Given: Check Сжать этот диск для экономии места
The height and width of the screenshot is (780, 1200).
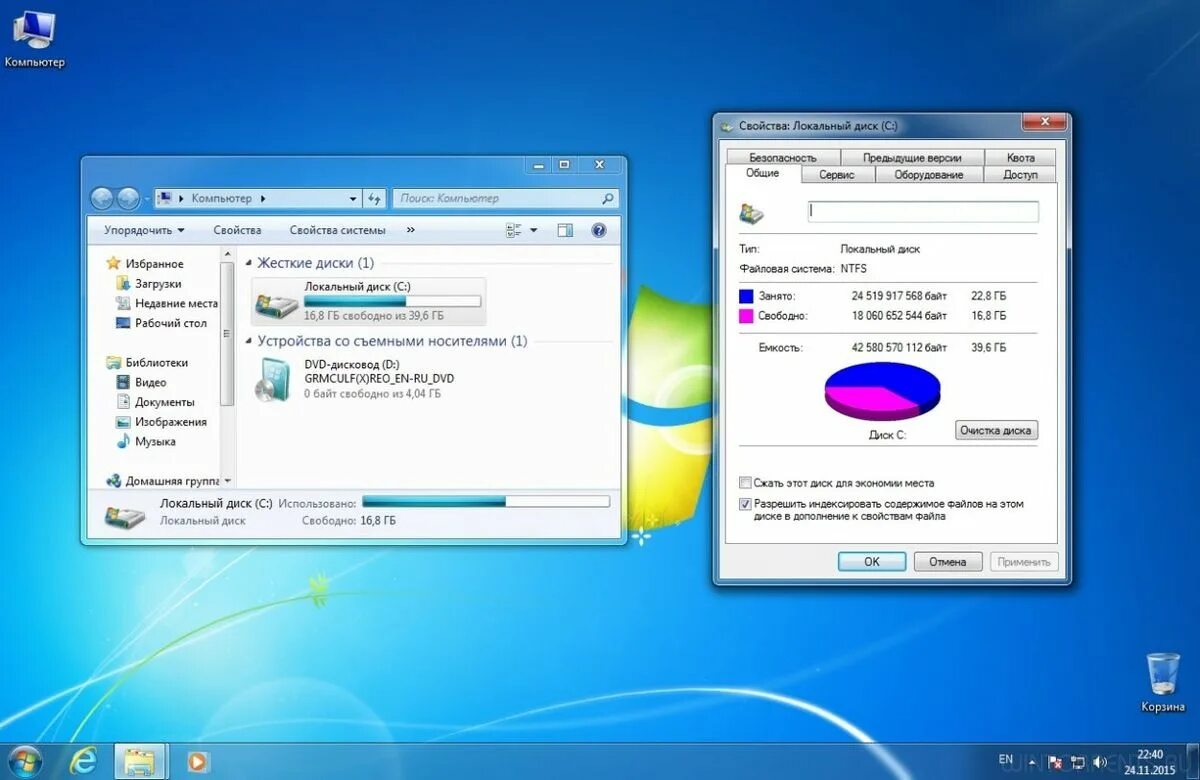Looking at the screenshot, I should tap(745, 483).
